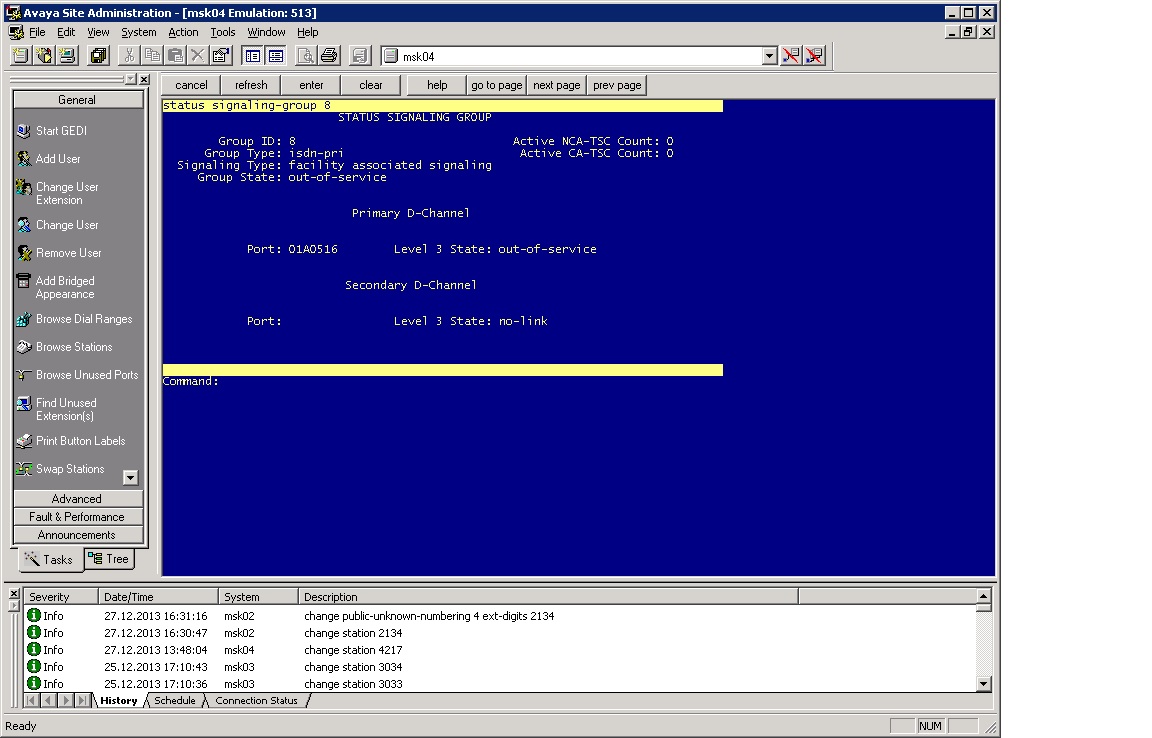This screenshot has width=1152, height=738.
Task: Expand the Announcements task group
Action: [x=77, y=535]
